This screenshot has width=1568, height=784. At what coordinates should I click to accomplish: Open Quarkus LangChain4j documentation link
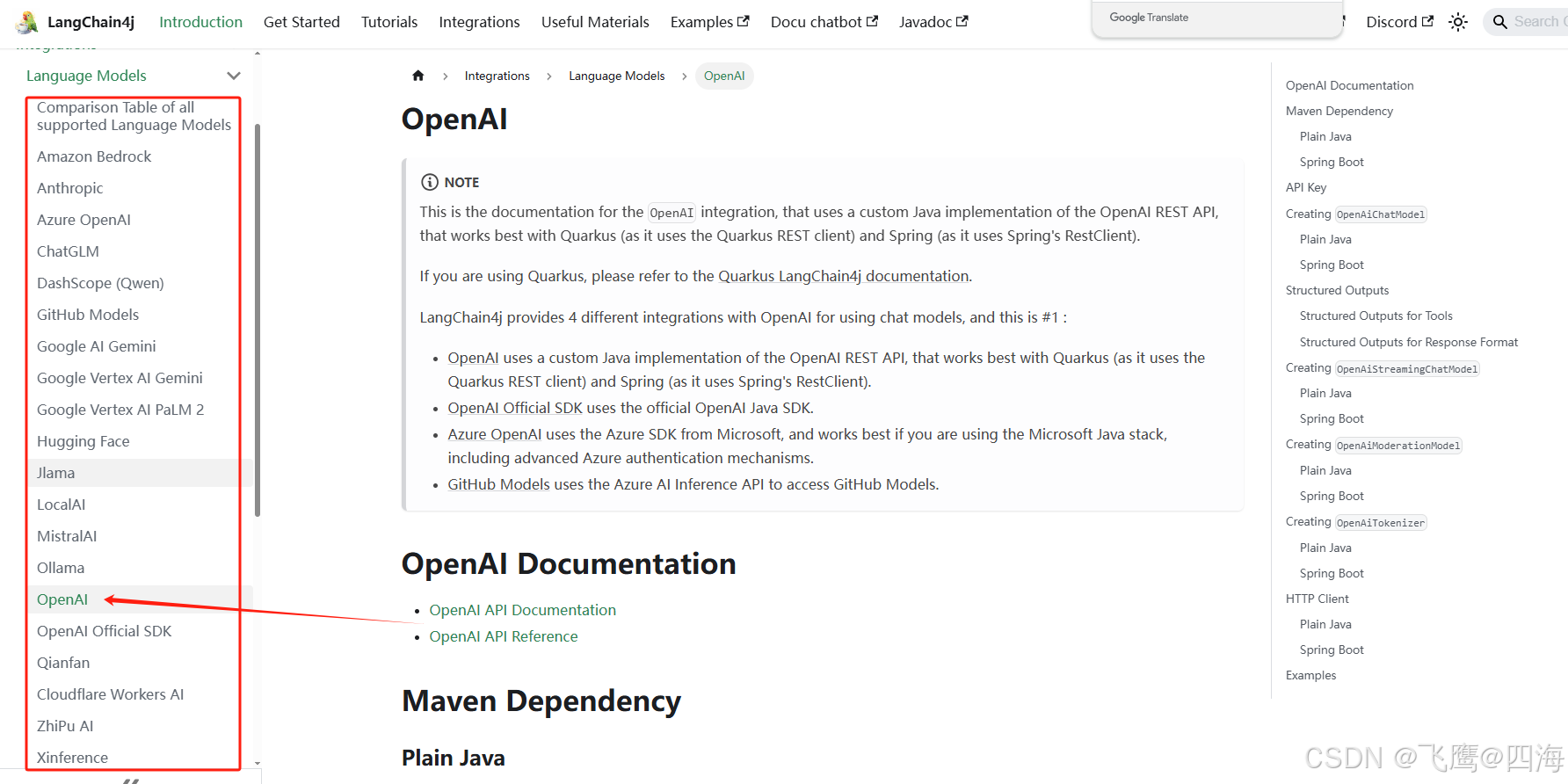click(844, 276)
